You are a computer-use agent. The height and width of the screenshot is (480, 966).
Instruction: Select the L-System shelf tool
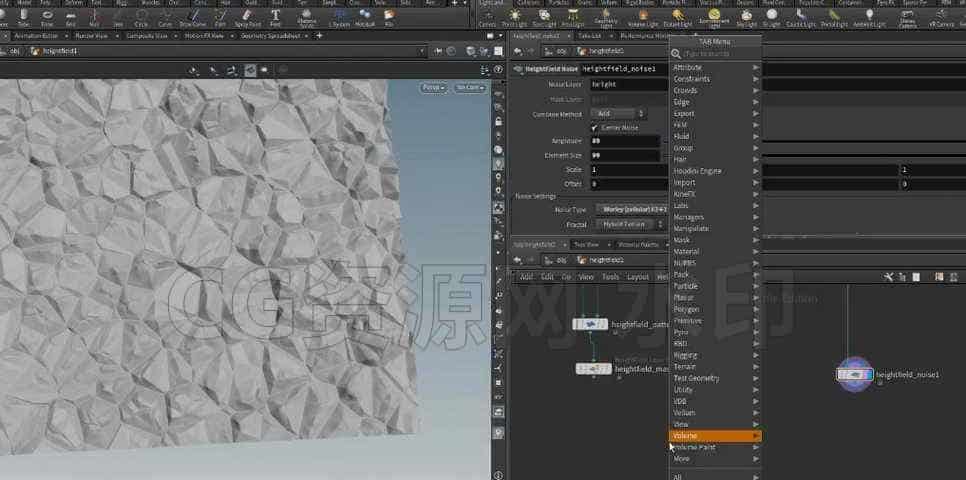(339, 17)
